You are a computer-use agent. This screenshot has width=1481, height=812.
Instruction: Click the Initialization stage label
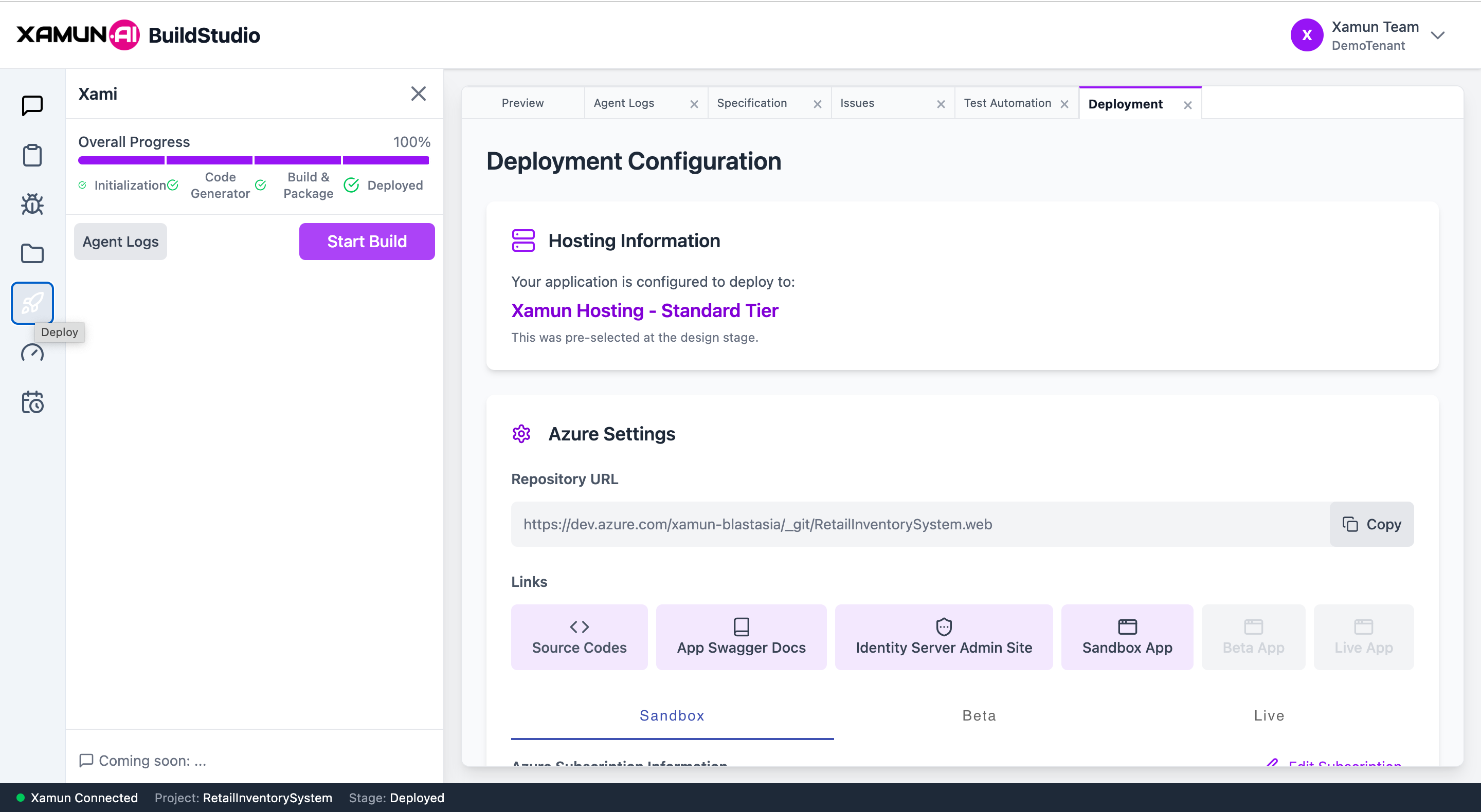point(131,185)
